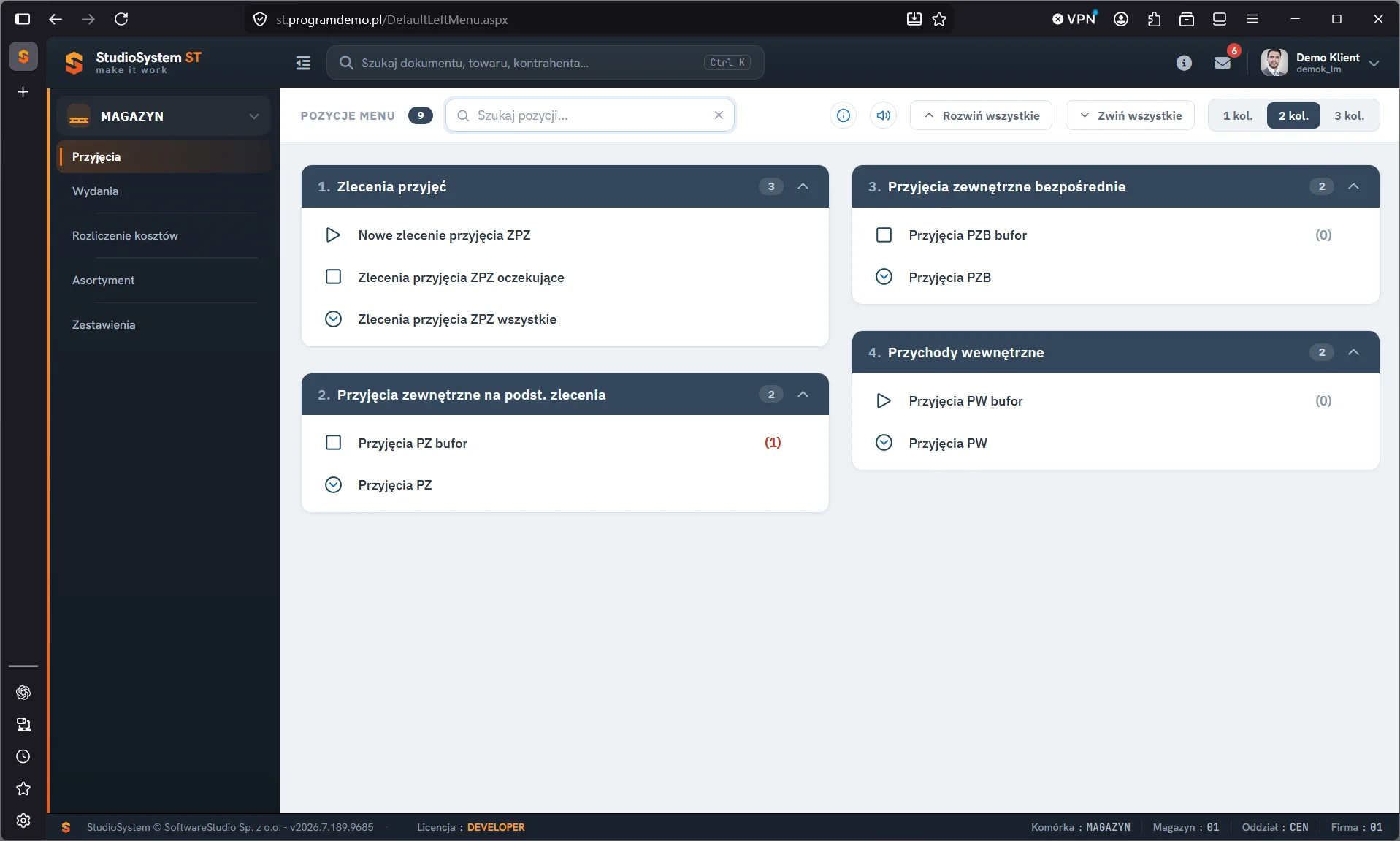Toggle the sidebar menu collapse icon
The width and height of the screenshot is (1400, 841).
coord(303,63)
